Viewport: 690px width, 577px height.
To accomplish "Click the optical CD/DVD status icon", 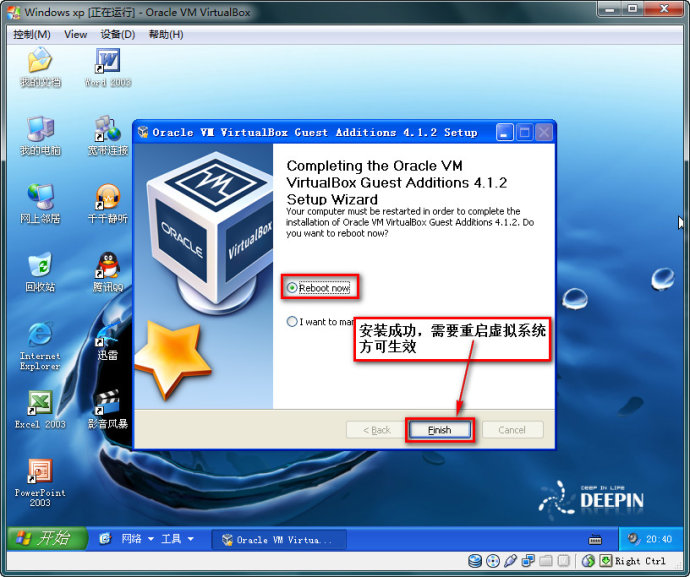I will point(493,561).
